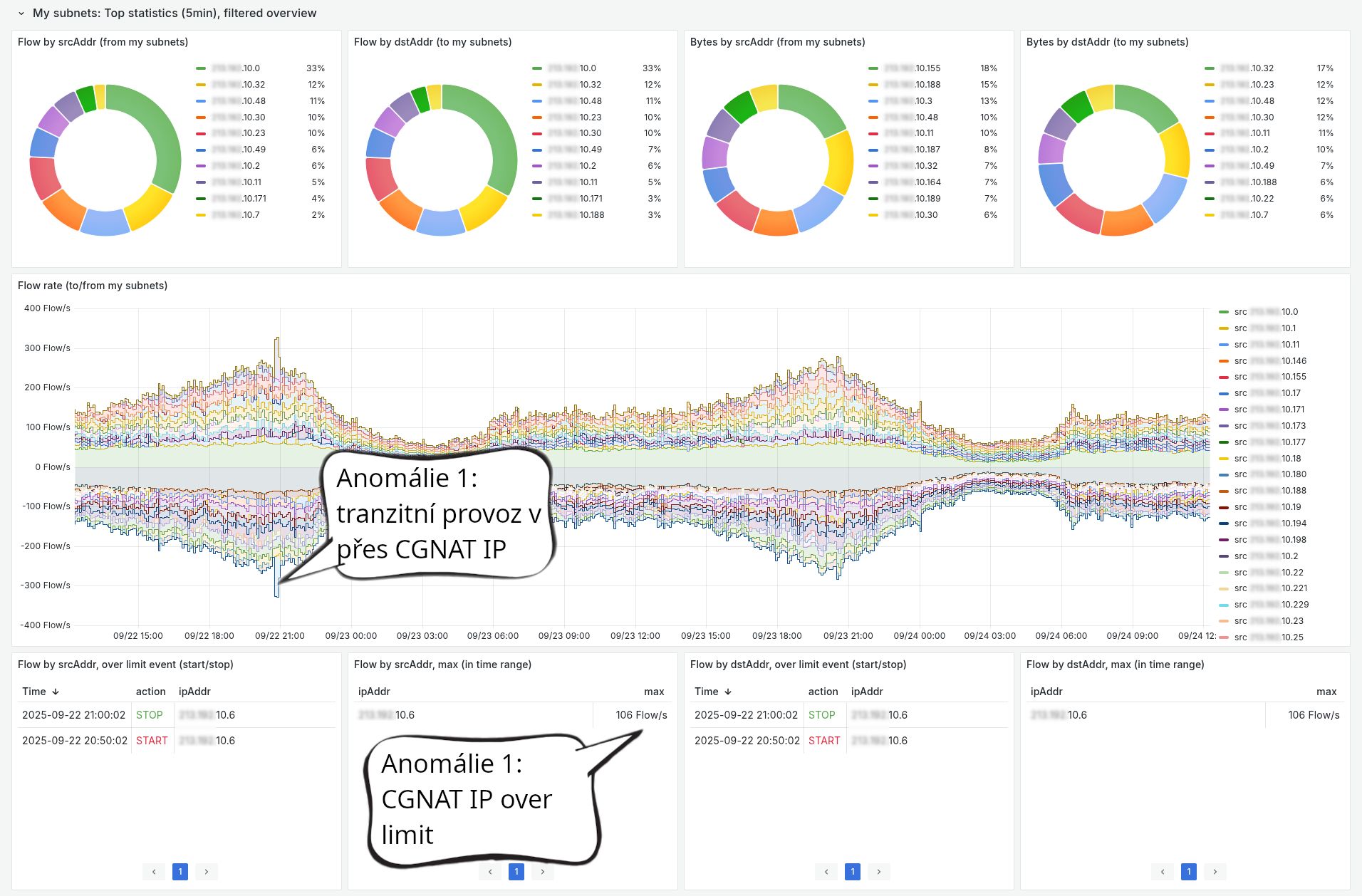Click previous page arrow under srcAddr max table
1362x896 pixels.
click(490, 871)
